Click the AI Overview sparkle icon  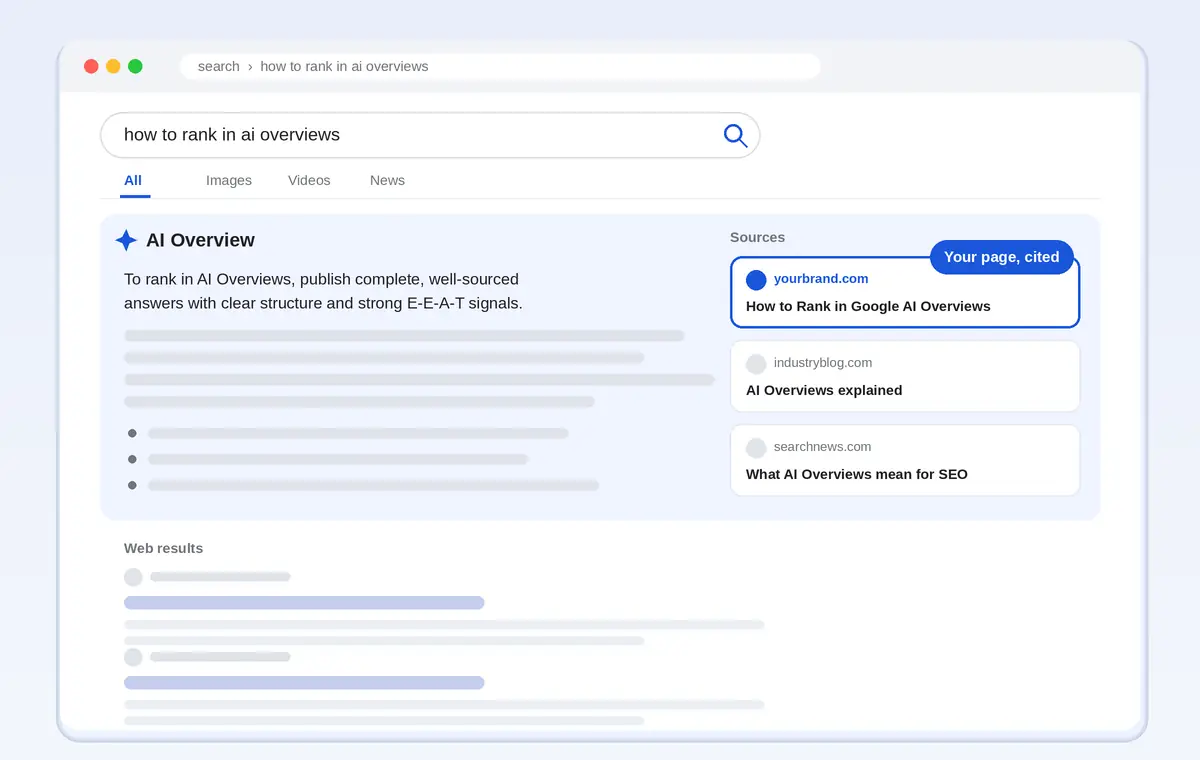click(126, 240)
